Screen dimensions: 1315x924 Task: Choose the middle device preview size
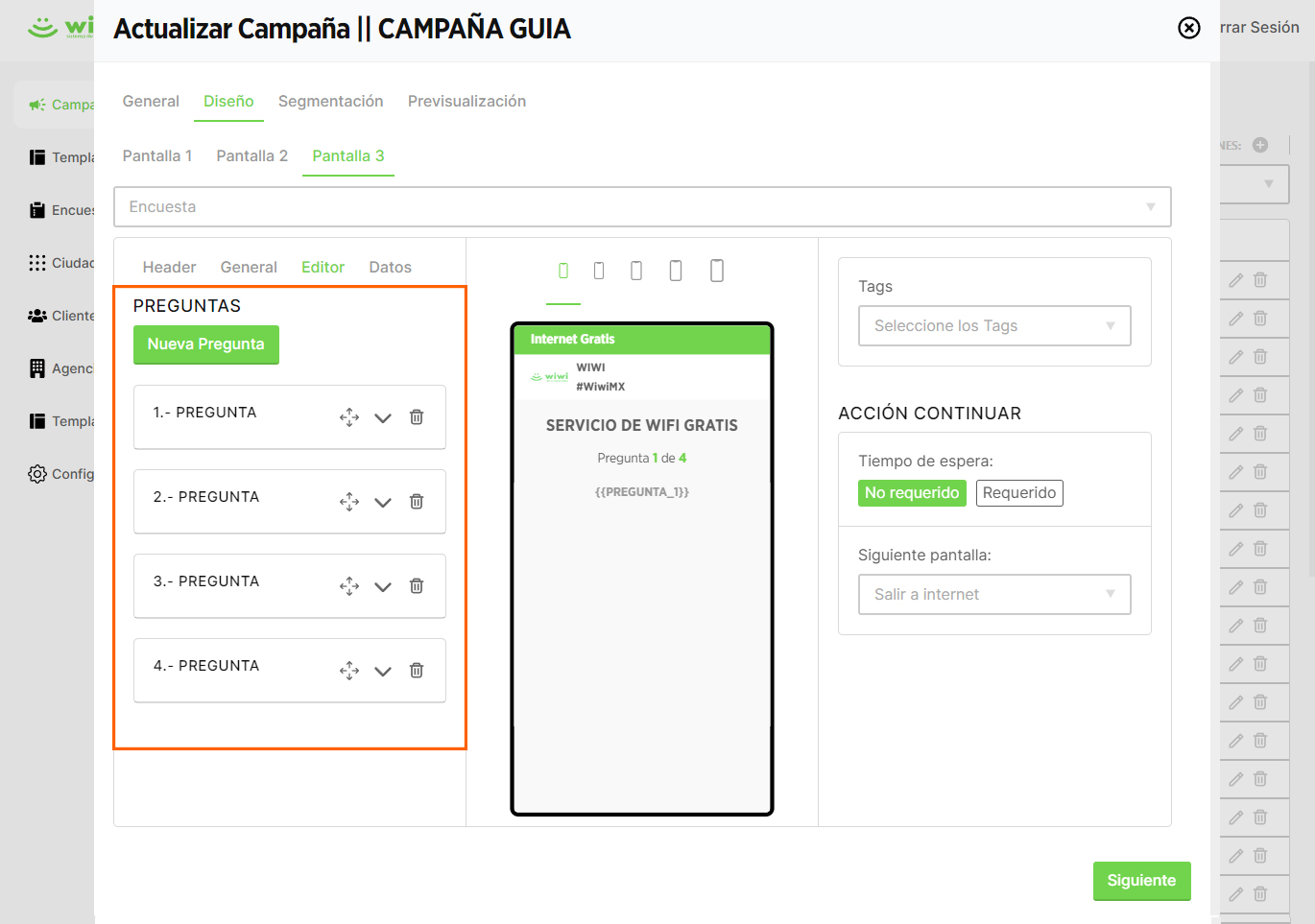coord(636,271)
